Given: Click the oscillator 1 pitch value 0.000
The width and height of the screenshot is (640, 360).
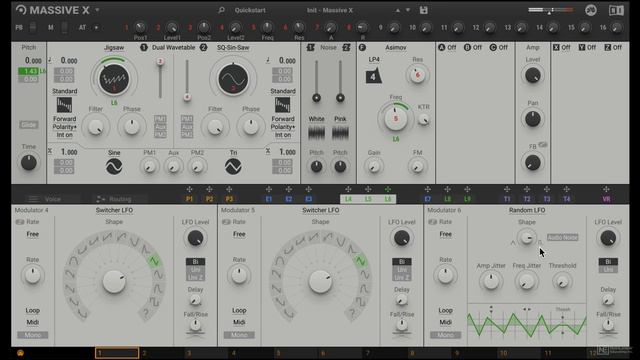Looking at the screenshot, I should [69, 60].
